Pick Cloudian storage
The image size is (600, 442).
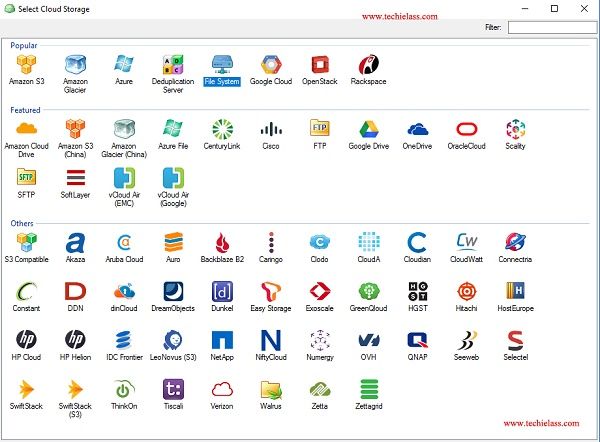(x=417, y=242)
